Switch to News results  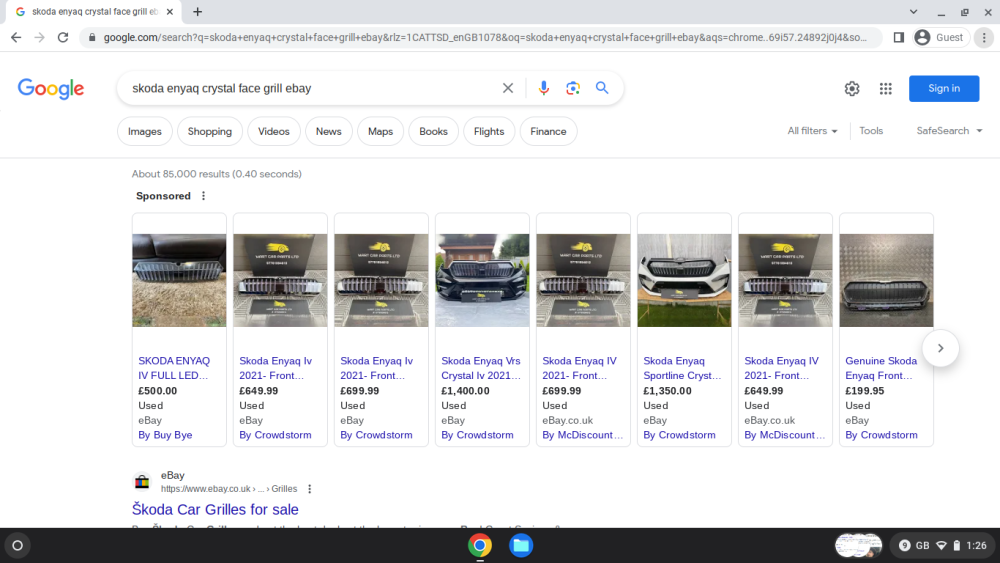tap(328, 131)
